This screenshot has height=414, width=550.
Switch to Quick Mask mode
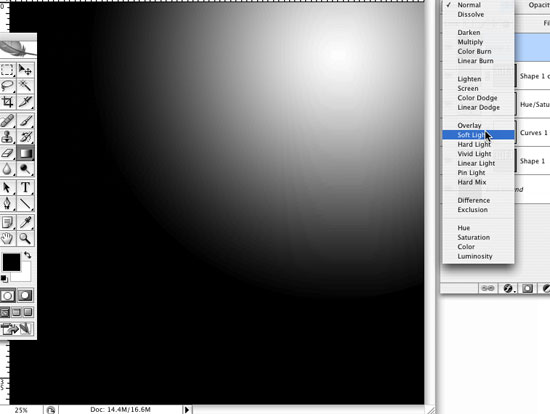(25, 295)
